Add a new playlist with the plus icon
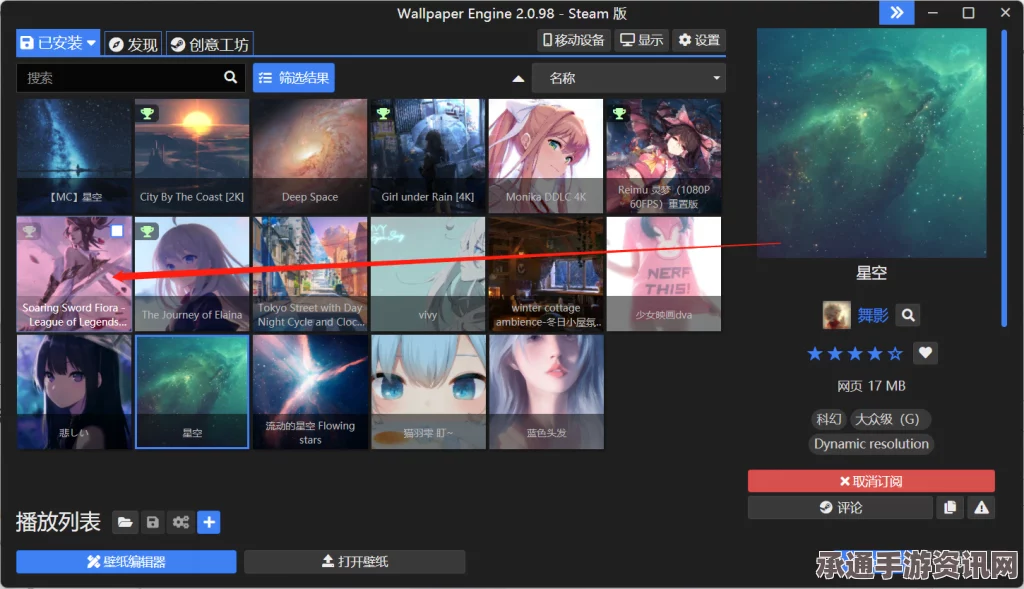The width and height of the screenshot is (1024, 589). [209, 522]
